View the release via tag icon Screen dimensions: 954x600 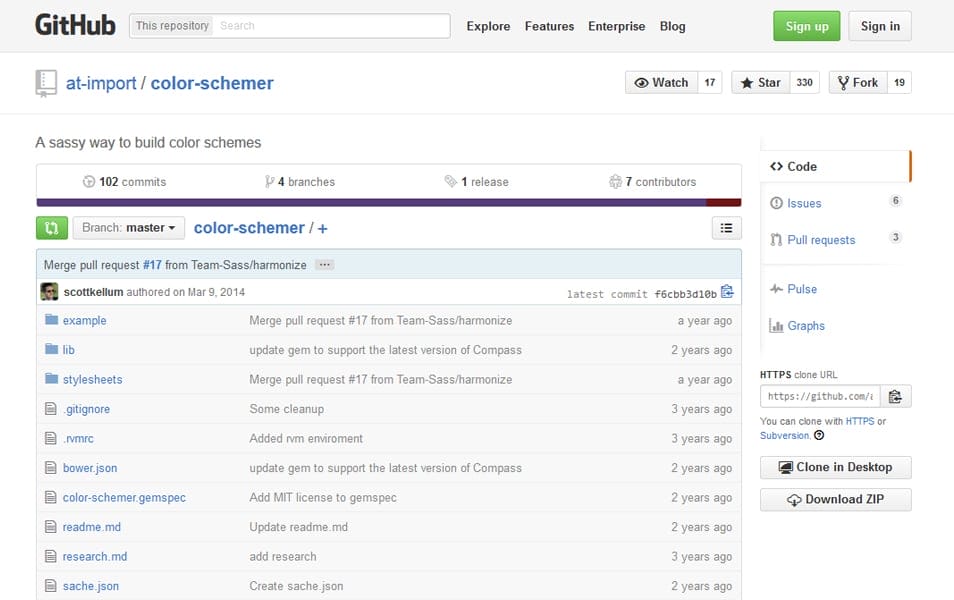pyautogui.click(x=450, y=182)
